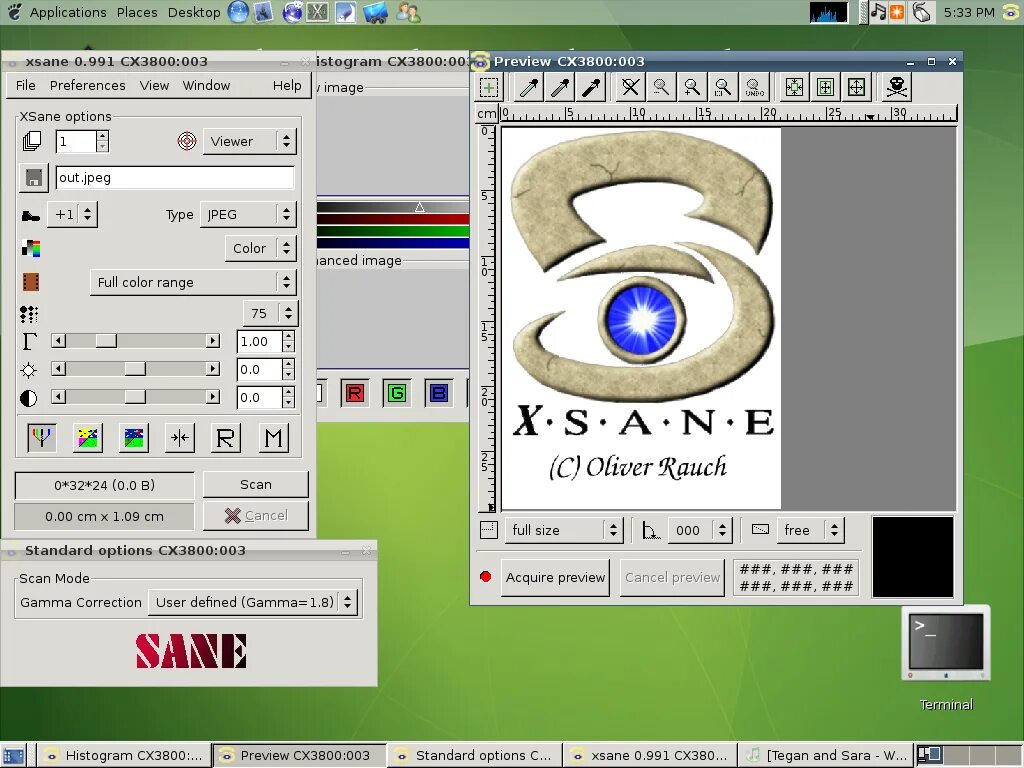Click the music note tray icon
This screenshot has height=768, width=1024.
click(x=878, y=12)
